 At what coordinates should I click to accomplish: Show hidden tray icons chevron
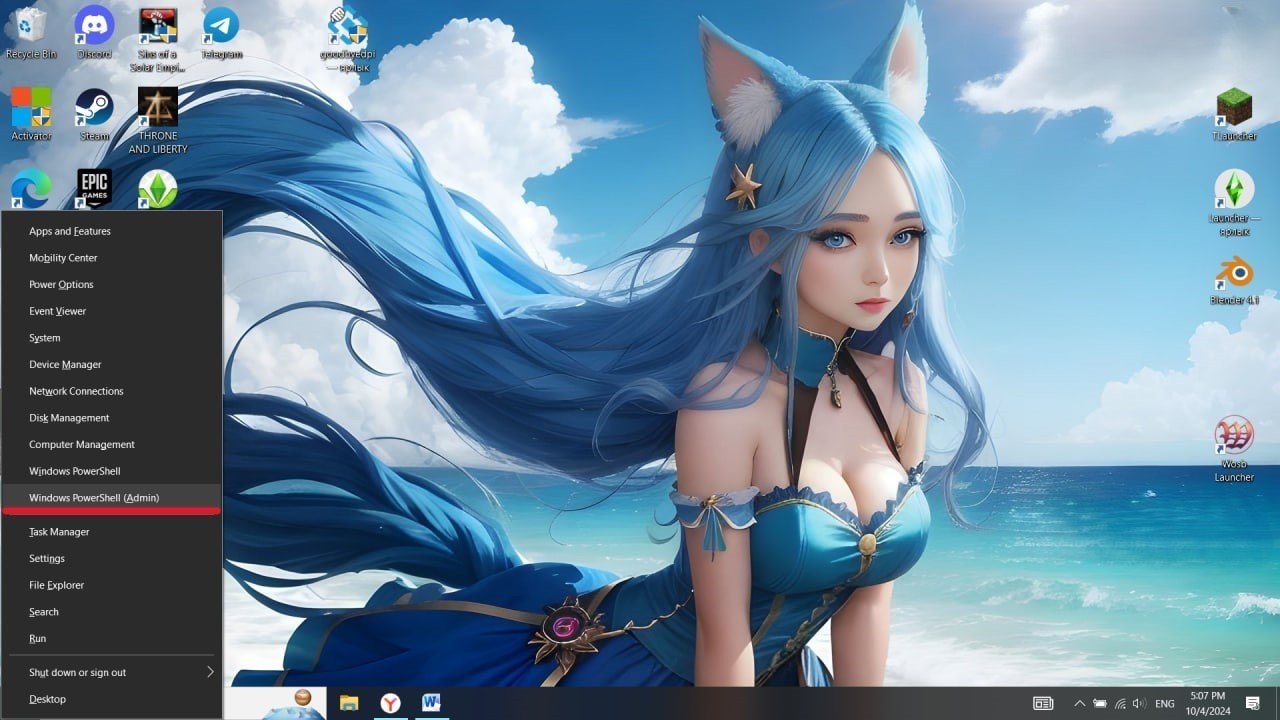tap(1080, 704)
